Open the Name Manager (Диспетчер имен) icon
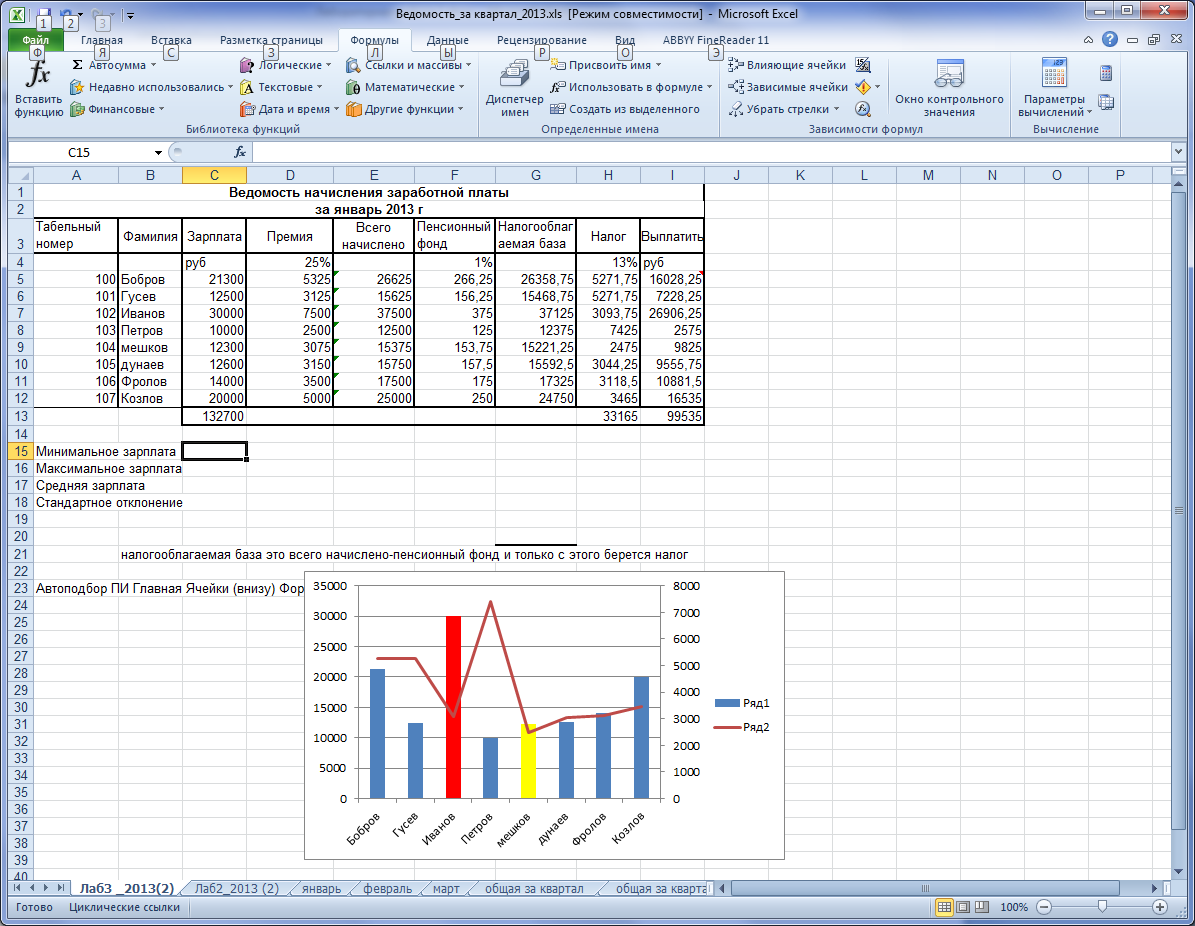 (x=514, y=75)
